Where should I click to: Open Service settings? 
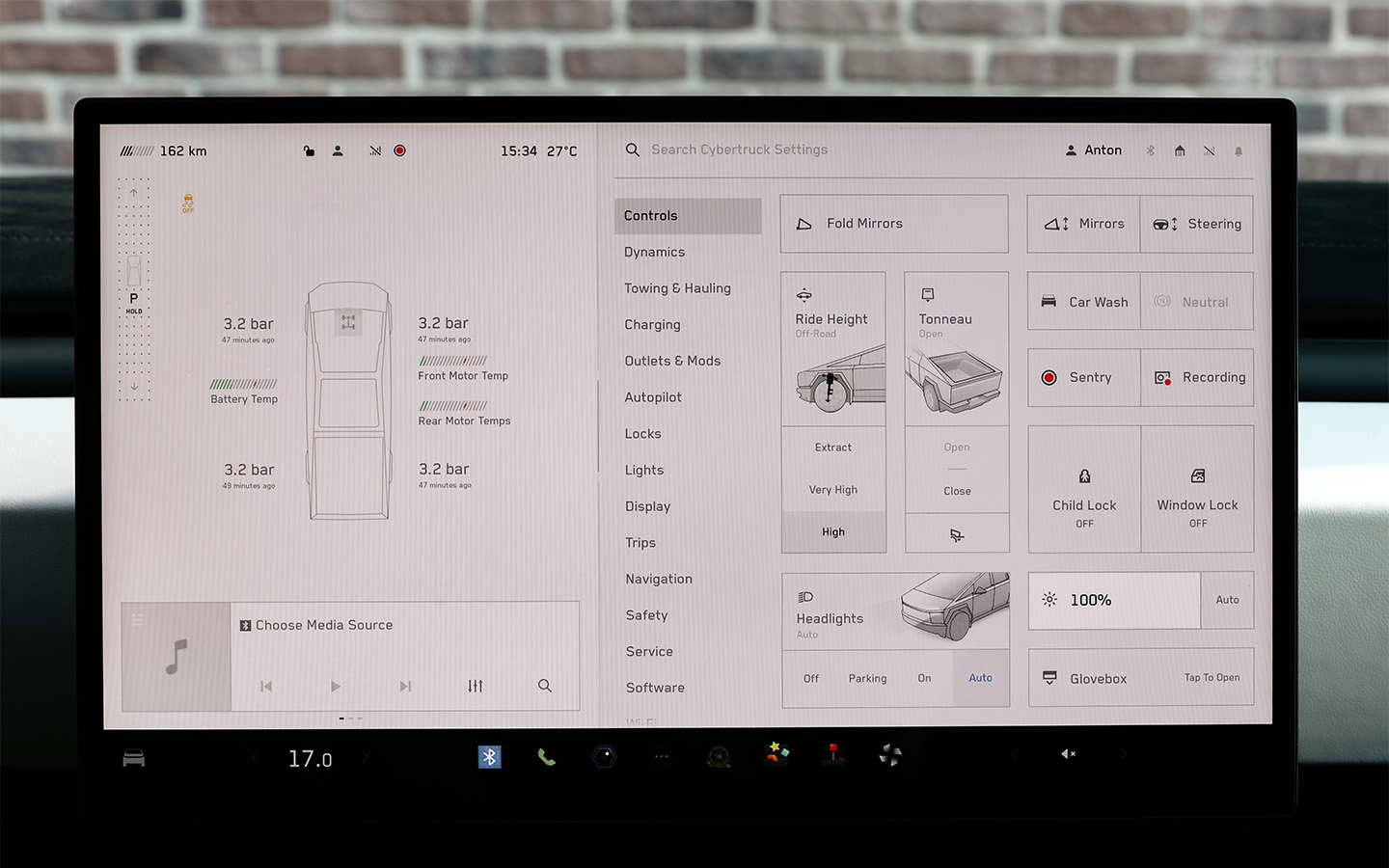point(649,652)
